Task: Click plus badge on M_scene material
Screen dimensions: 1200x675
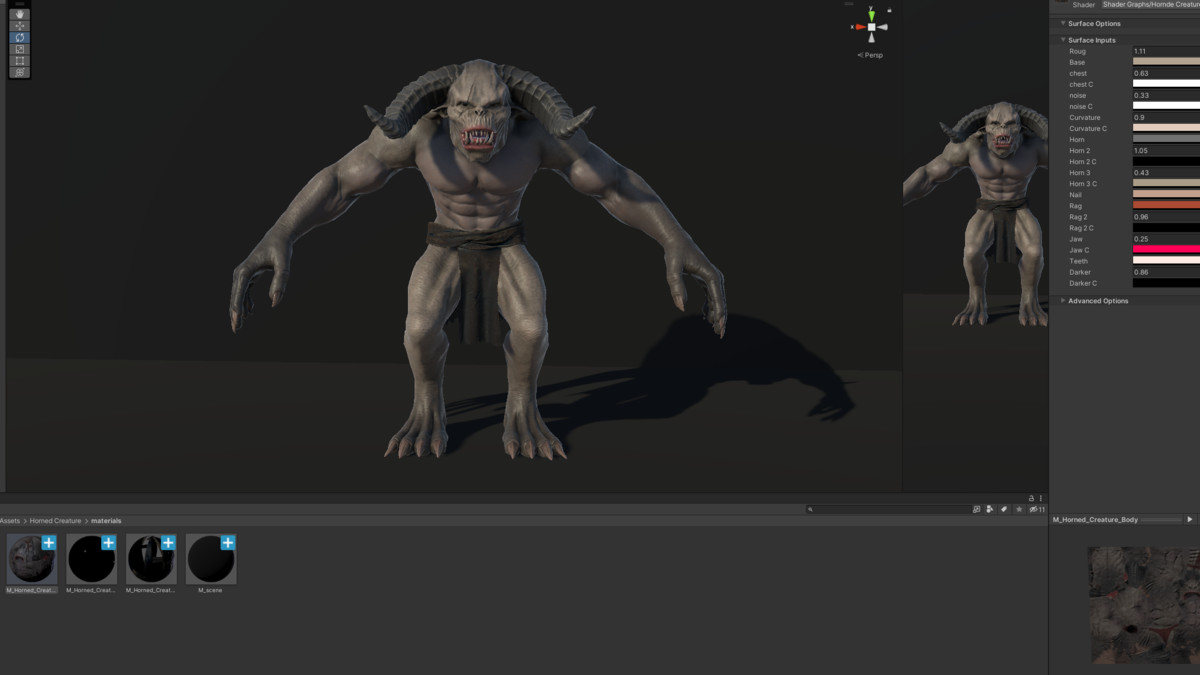Action: tap(228, 543)
